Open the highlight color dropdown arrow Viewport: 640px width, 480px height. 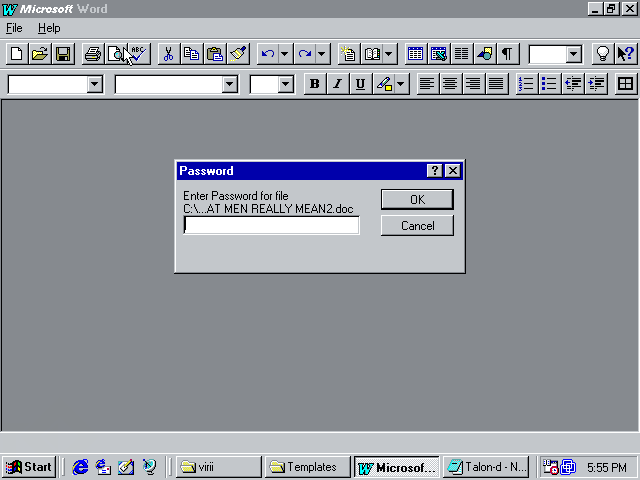[401, 84]
